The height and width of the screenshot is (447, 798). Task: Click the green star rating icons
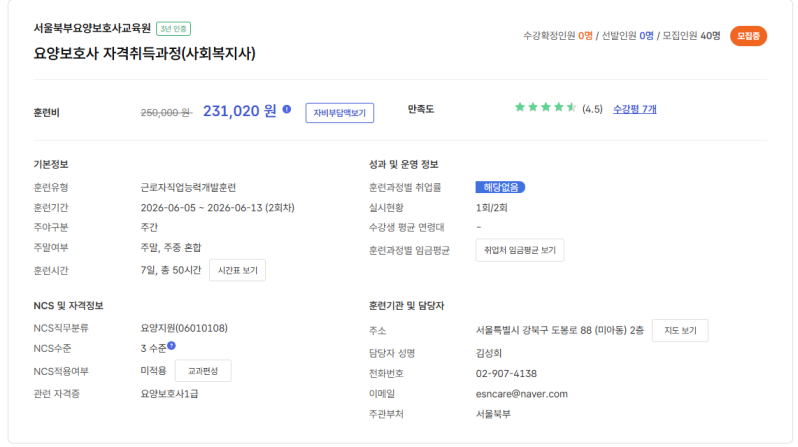(545, 108)
